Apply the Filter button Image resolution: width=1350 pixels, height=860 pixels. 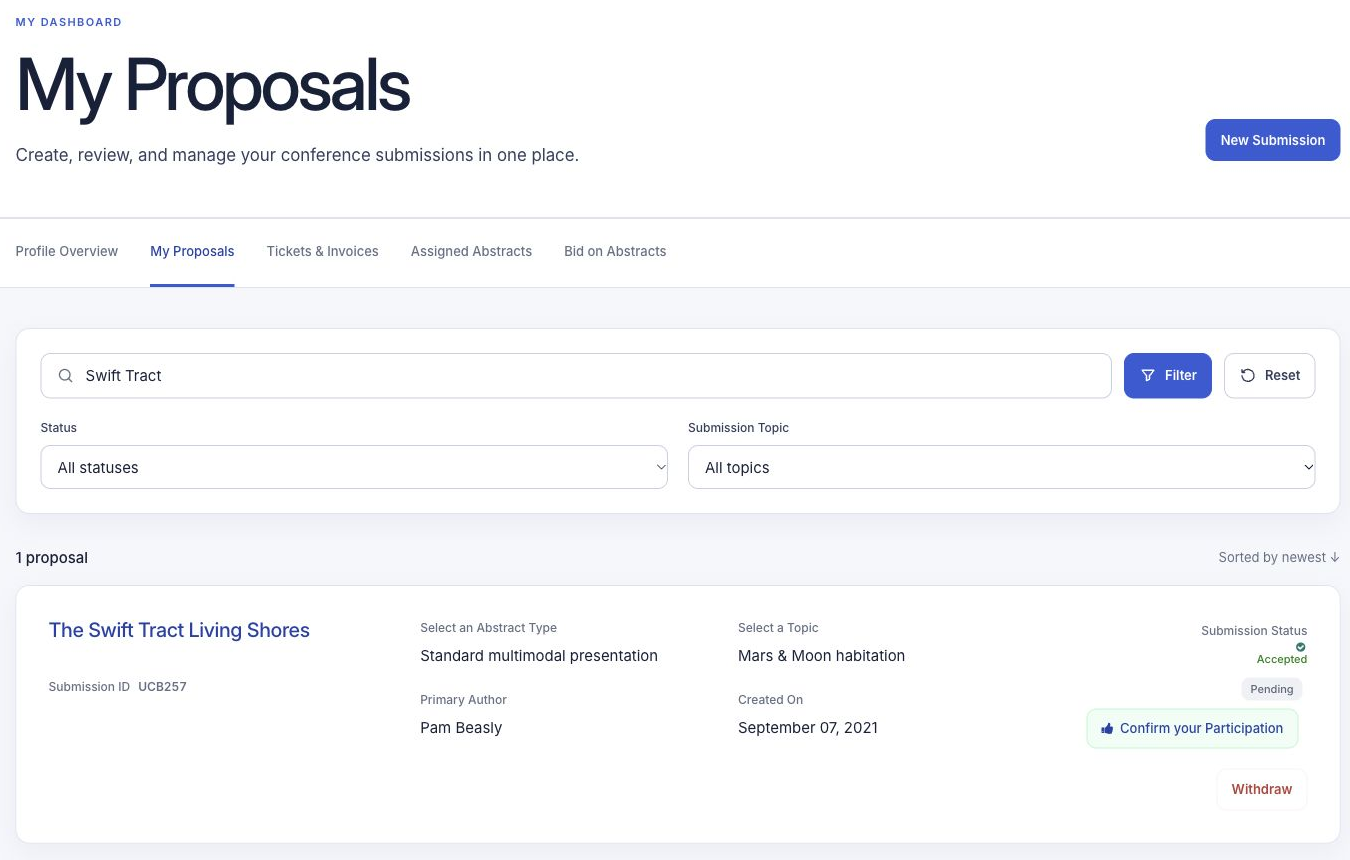click(1168, 376)
